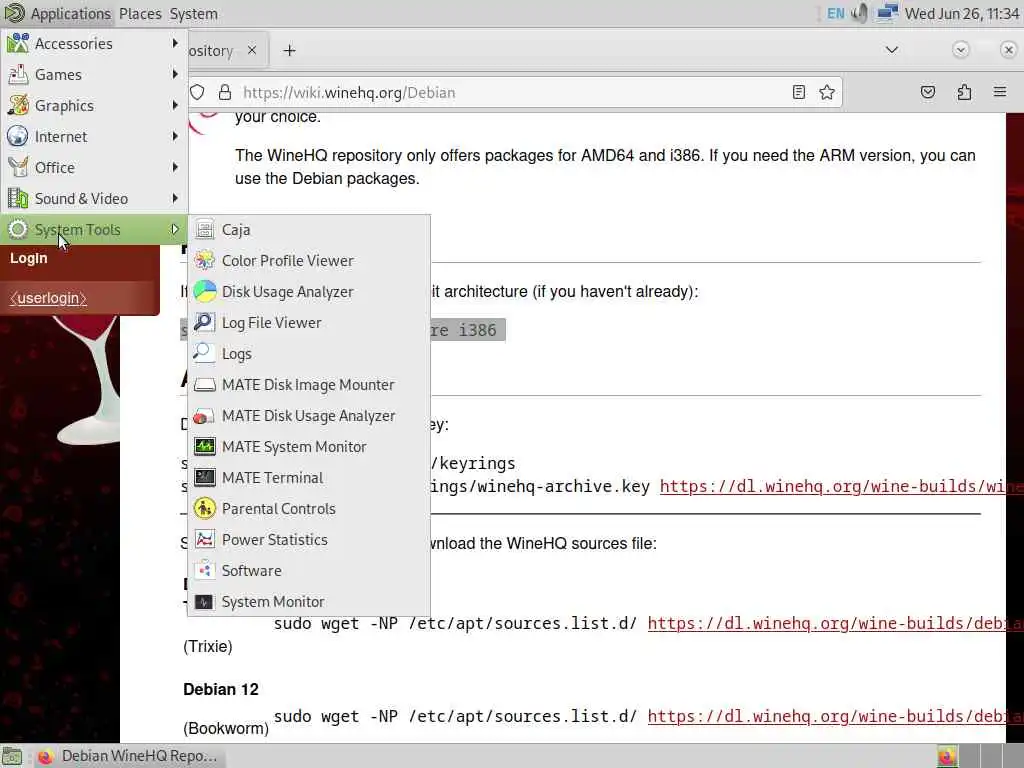The image size is (1024, 768).
Task: Launch the Software application icon
Action: click(x=204, y=571)
